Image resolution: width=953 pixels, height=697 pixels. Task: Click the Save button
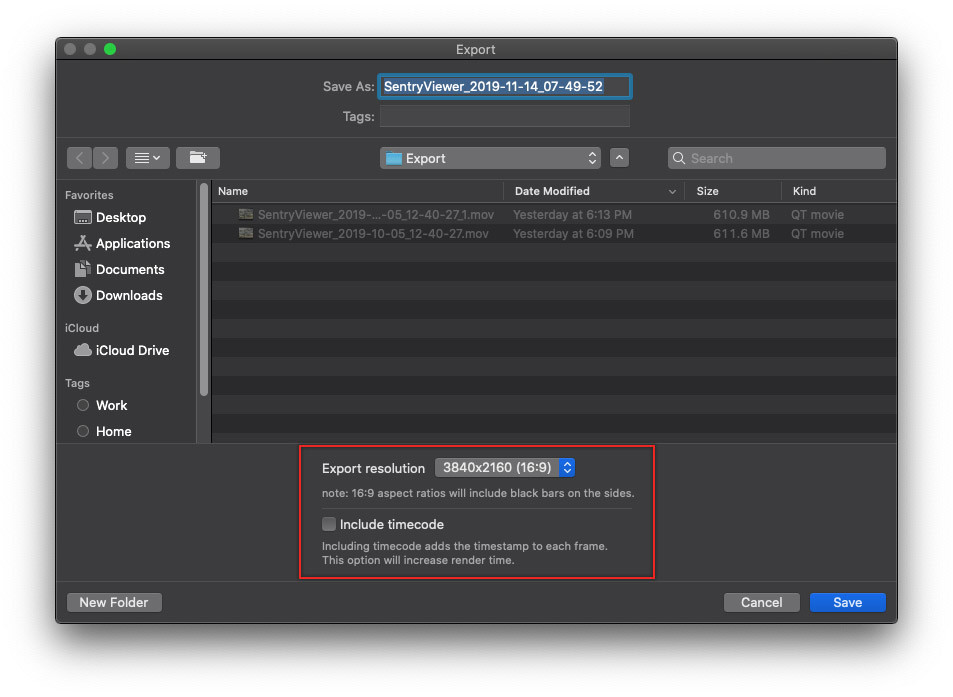tap(847, 602)
